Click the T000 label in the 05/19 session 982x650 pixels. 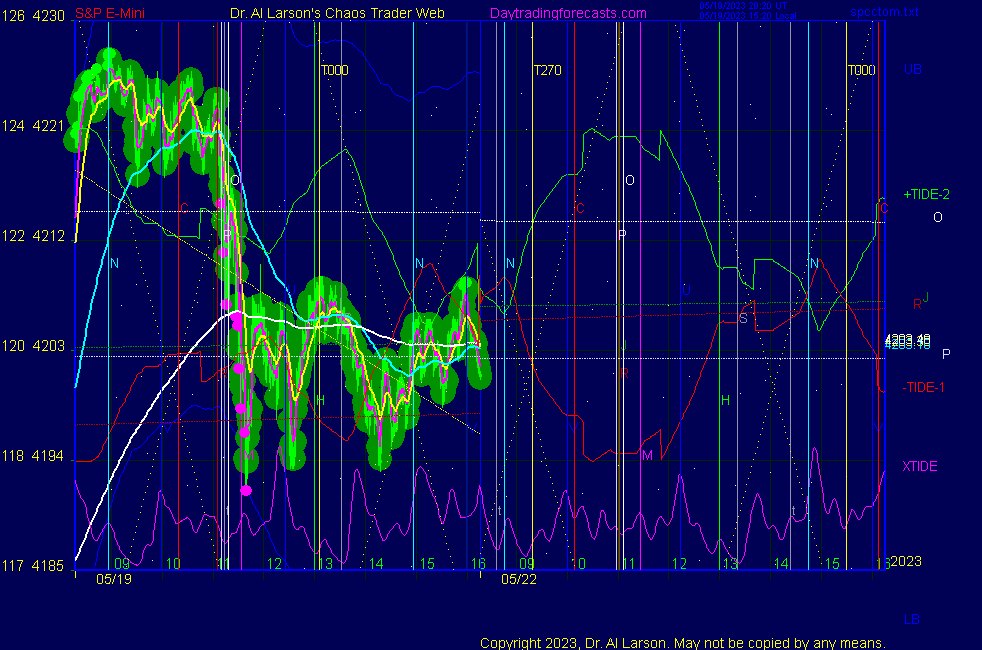pyautogui.click(x=334, y=70)
